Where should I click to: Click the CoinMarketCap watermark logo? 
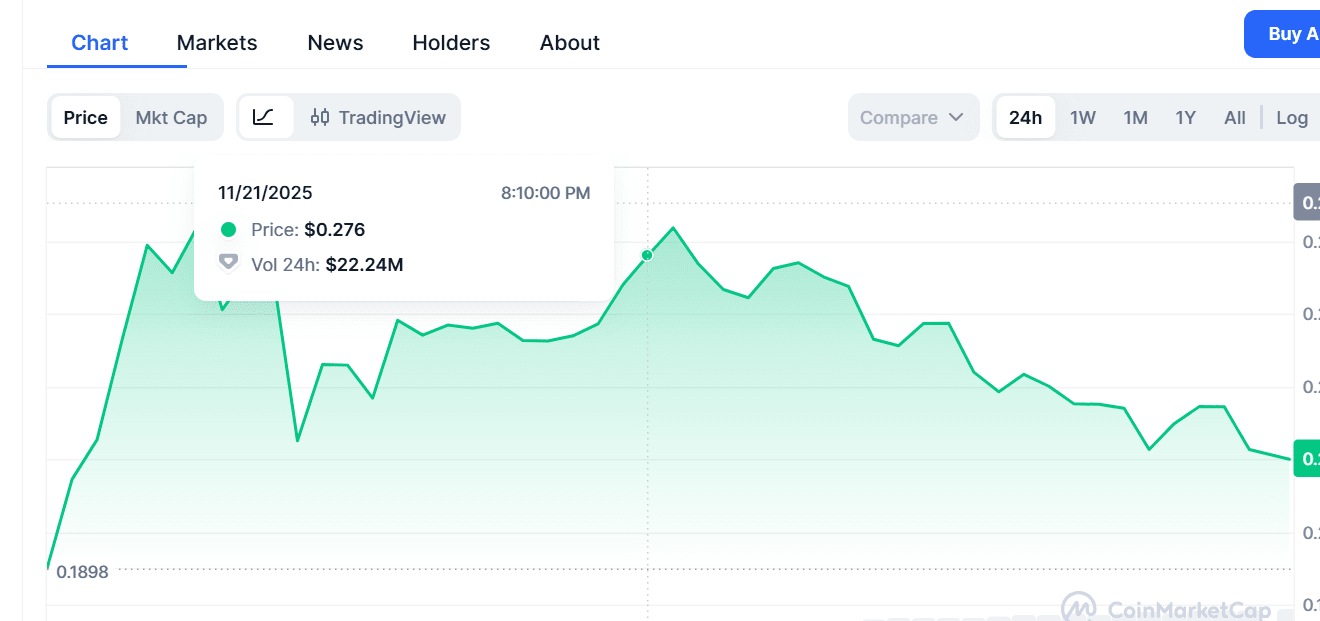[1078, 607]
